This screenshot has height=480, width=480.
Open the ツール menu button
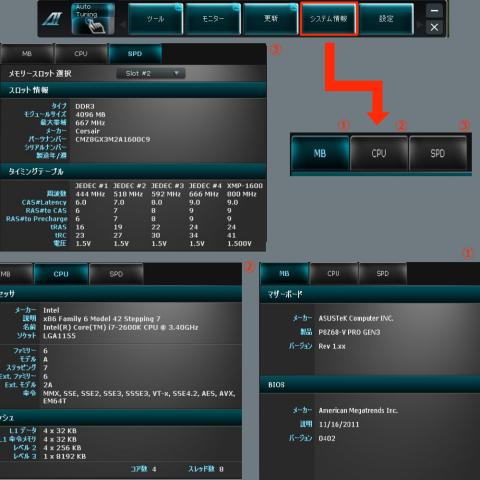coord(155,19)
